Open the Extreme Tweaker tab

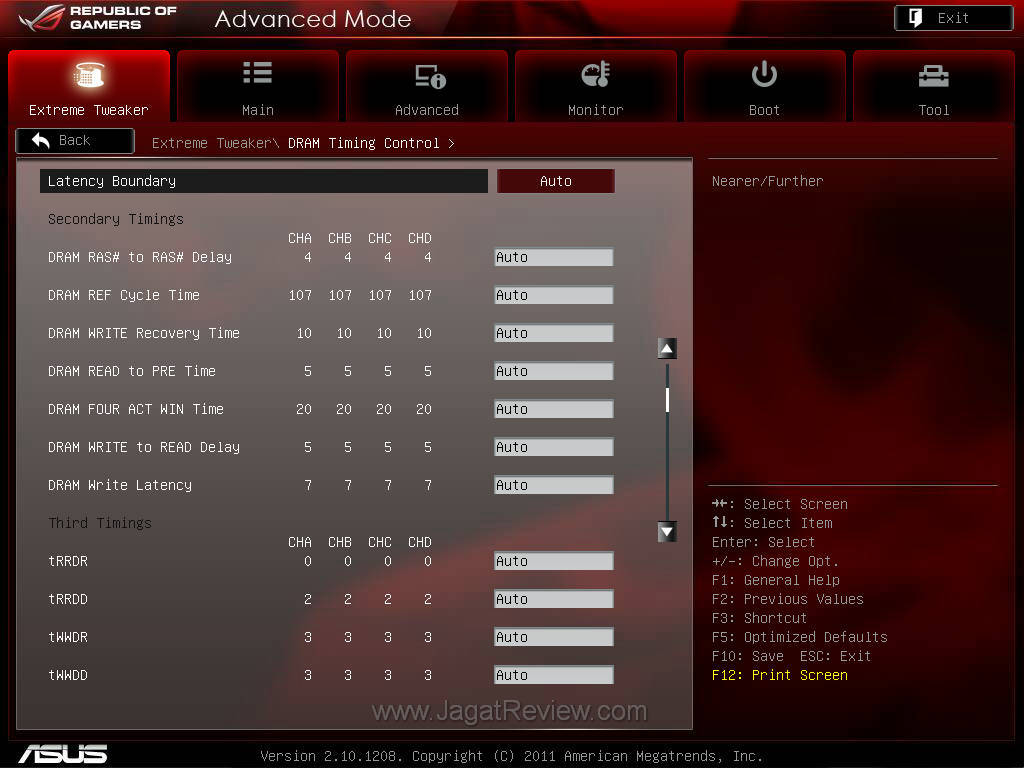[x=89, y=86]
